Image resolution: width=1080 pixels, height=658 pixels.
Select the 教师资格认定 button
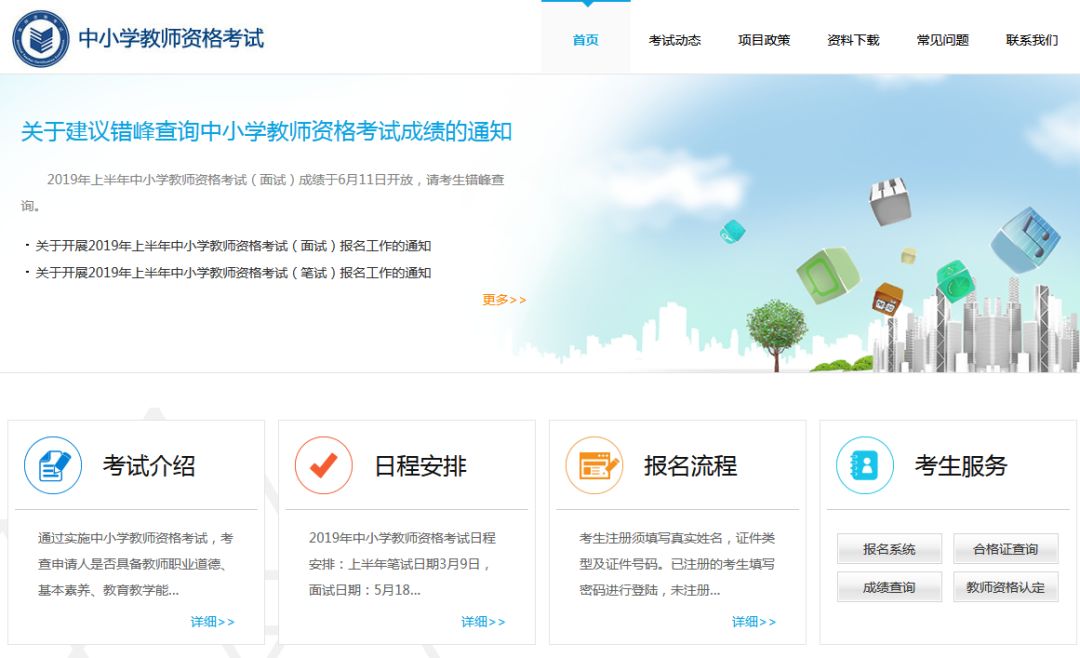pyautogui.click(x=1006, y=587)
